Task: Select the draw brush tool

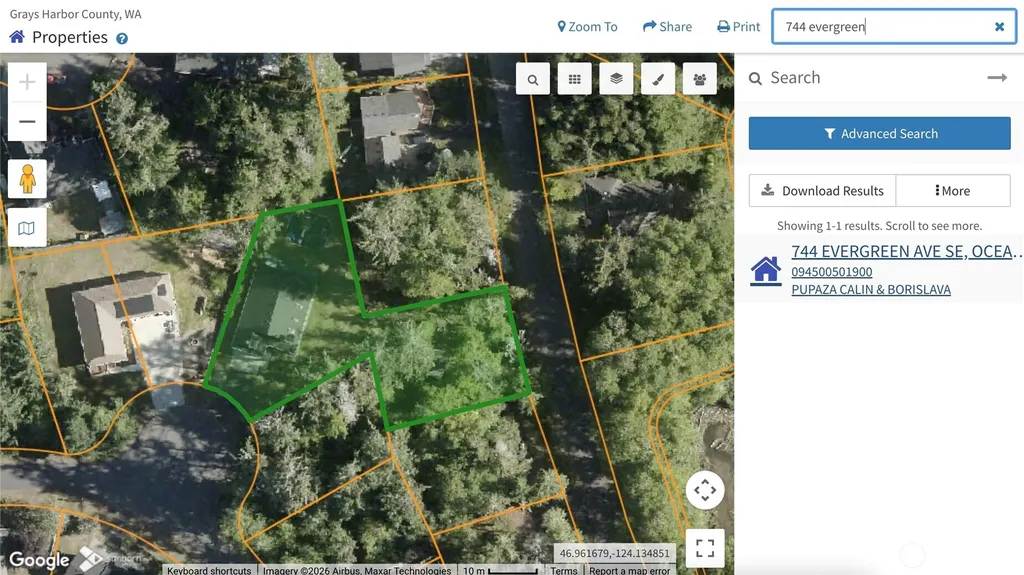Action: pyautogui.click(x=658, y=79)
